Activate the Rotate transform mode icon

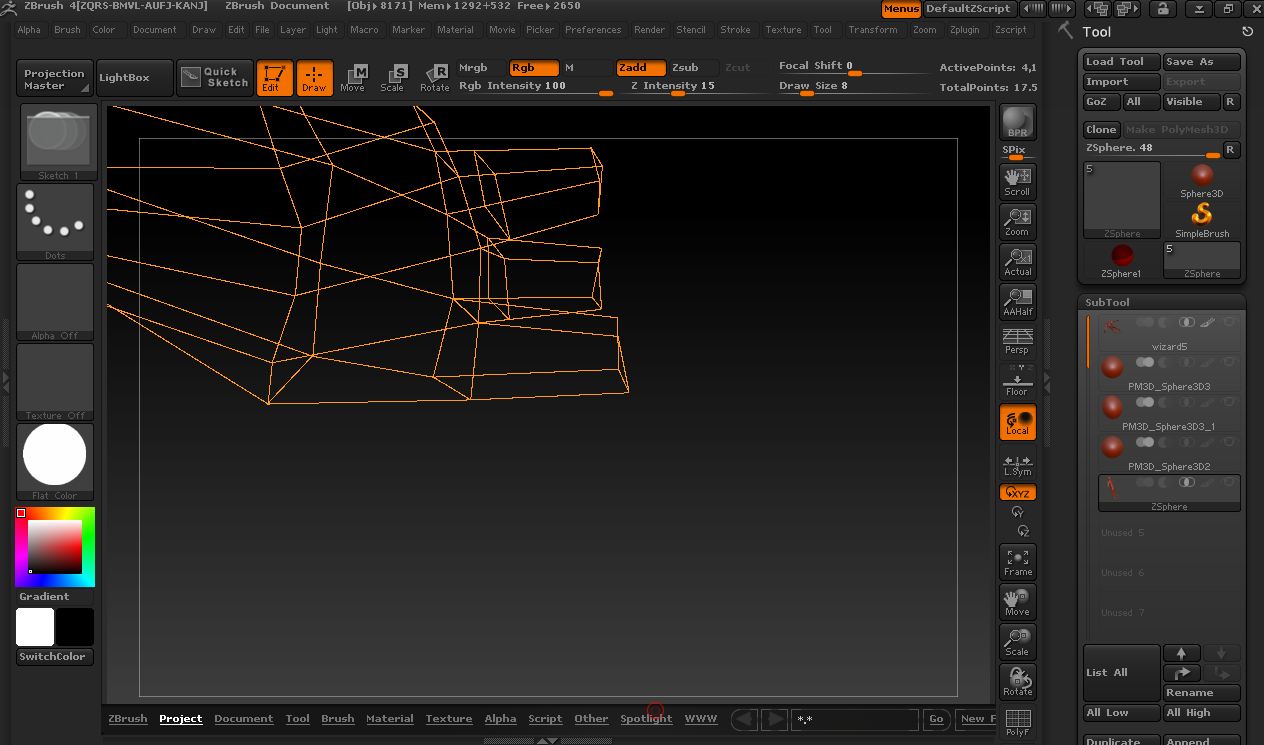click(434, 77)
